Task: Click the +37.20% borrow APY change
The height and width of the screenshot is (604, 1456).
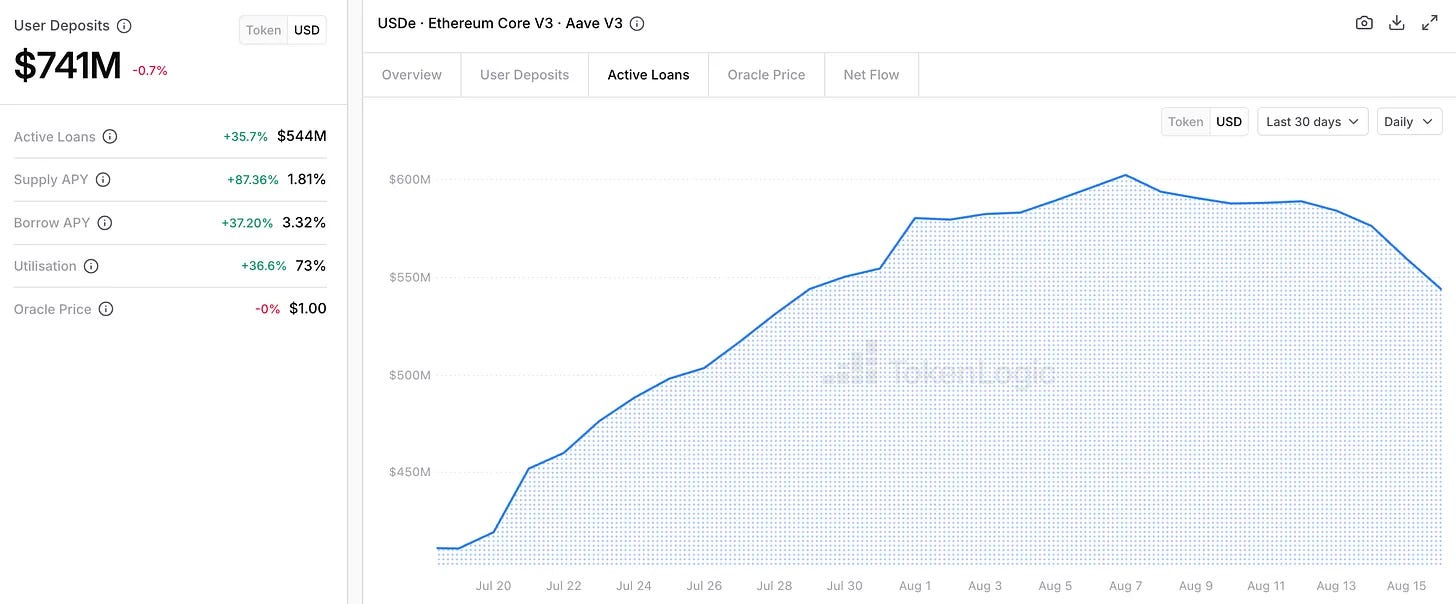Action: coord(247,223)
